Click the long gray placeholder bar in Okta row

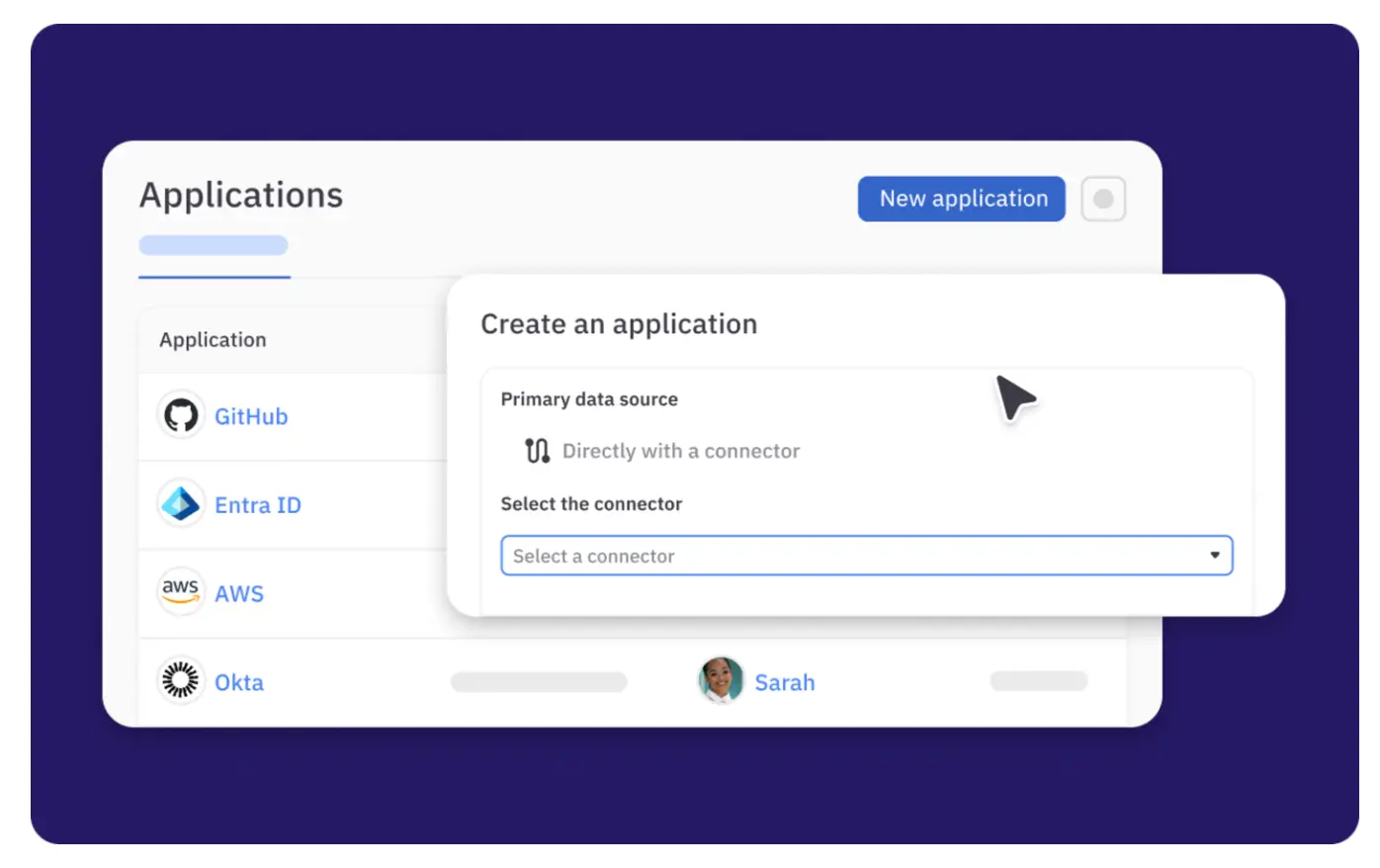coord(539,682)
